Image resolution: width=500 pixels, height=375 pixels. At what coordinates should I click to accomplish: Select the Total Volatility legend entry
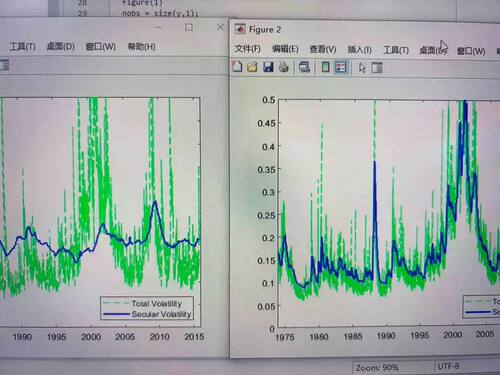156,303
